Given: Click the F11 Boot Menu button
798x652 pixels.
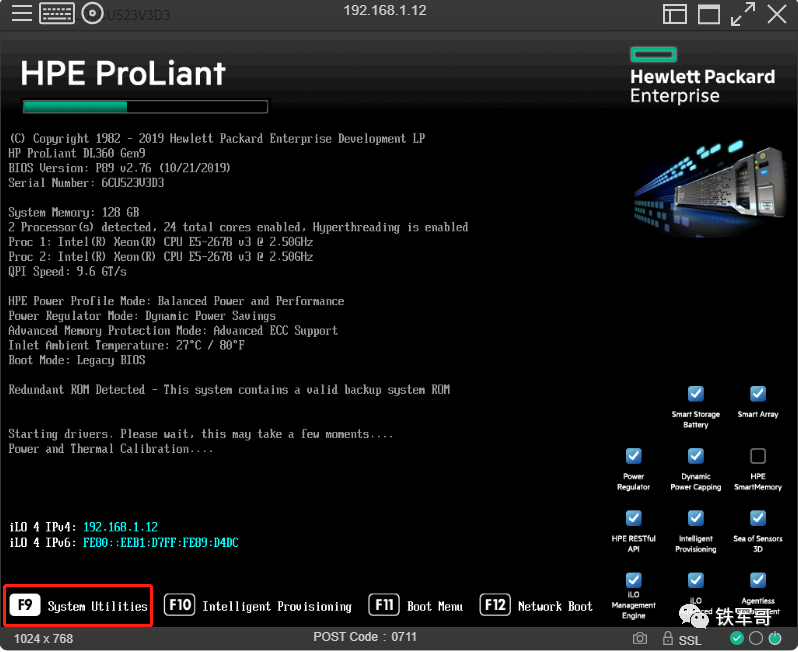Looking at the screenshot, I should click(x=416, y=605).
